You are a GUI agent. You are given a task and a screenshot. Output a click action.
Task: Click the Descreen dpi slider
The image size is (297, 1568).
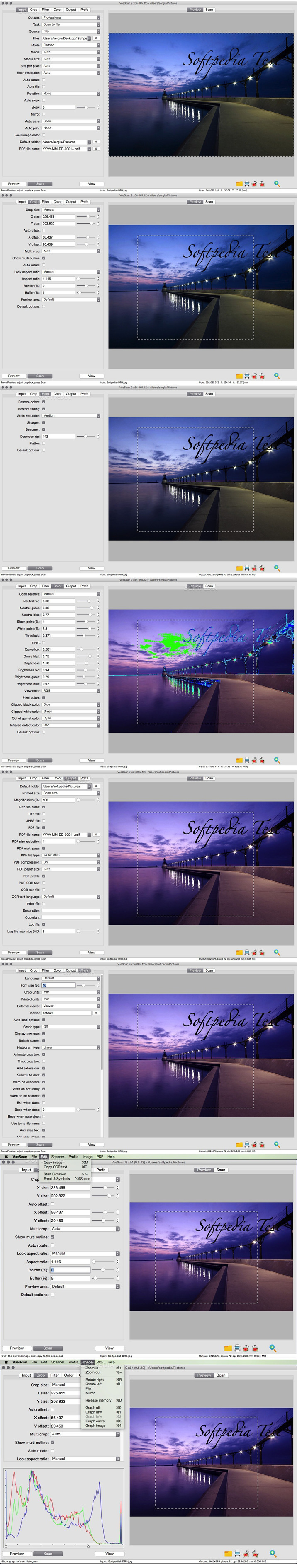coord(86,437)
